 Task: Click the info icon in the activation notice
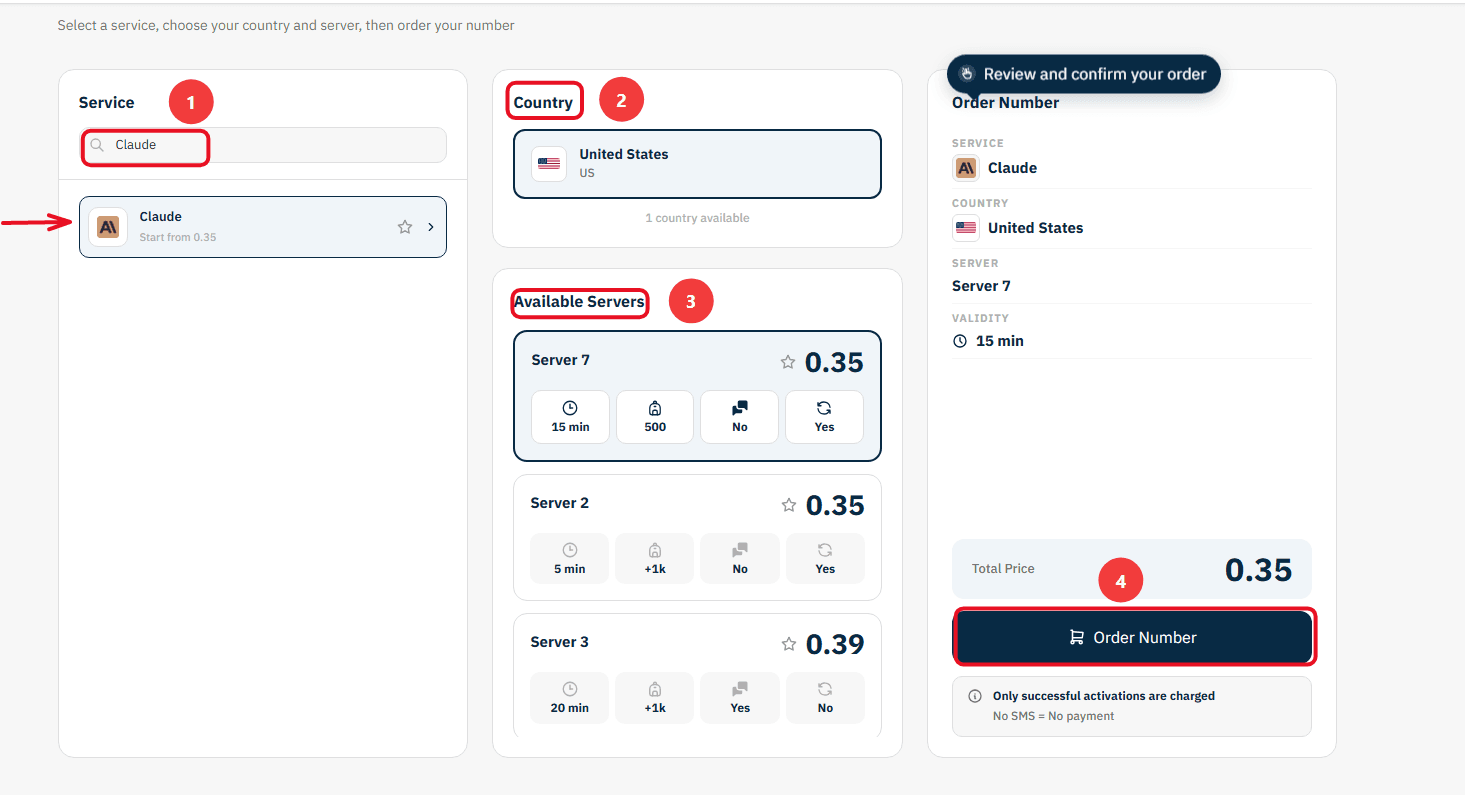(975, 696)
